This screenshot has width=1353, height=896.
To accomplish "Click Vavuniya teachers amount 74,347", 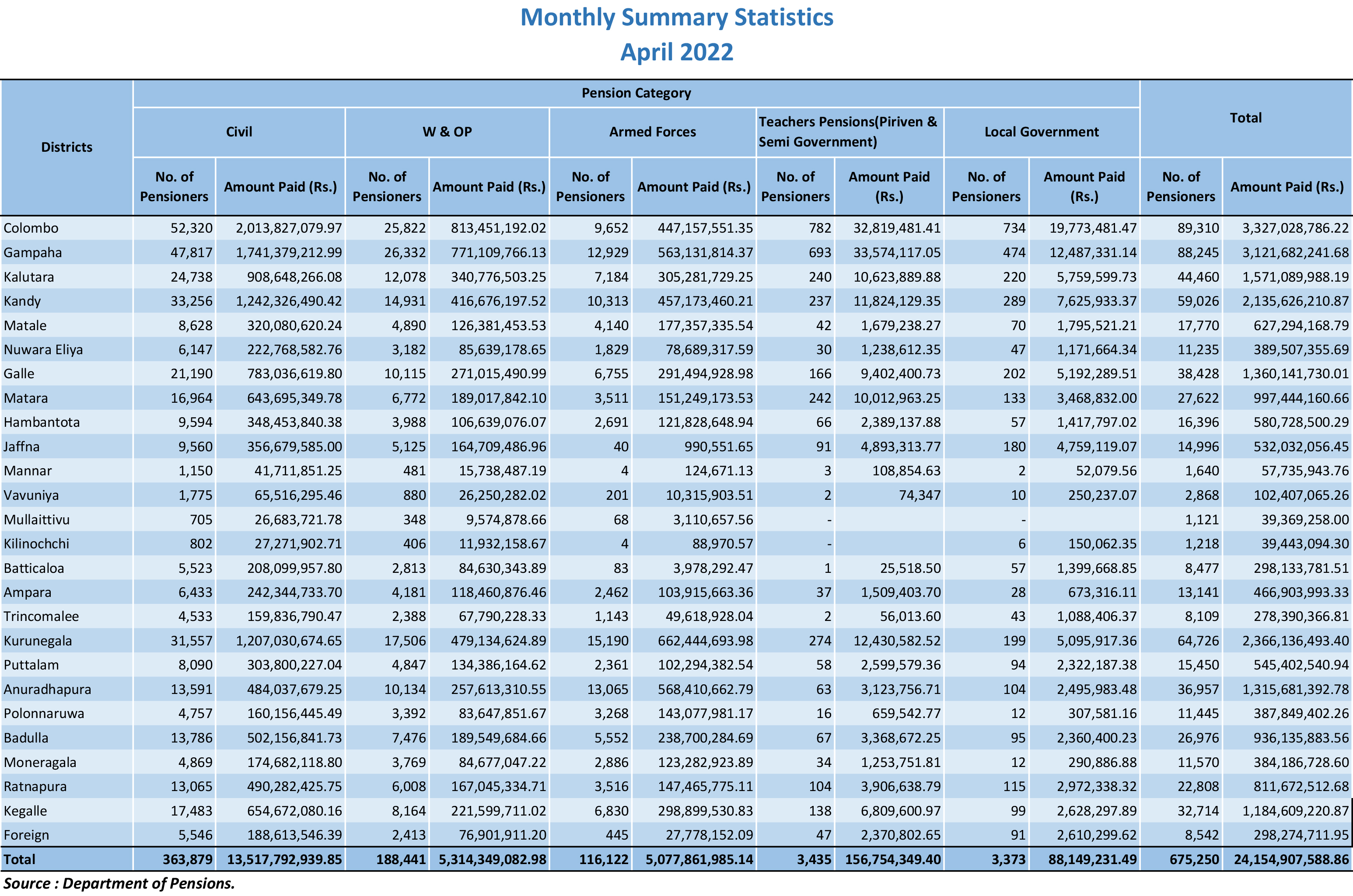I will [x=920, y=495].
